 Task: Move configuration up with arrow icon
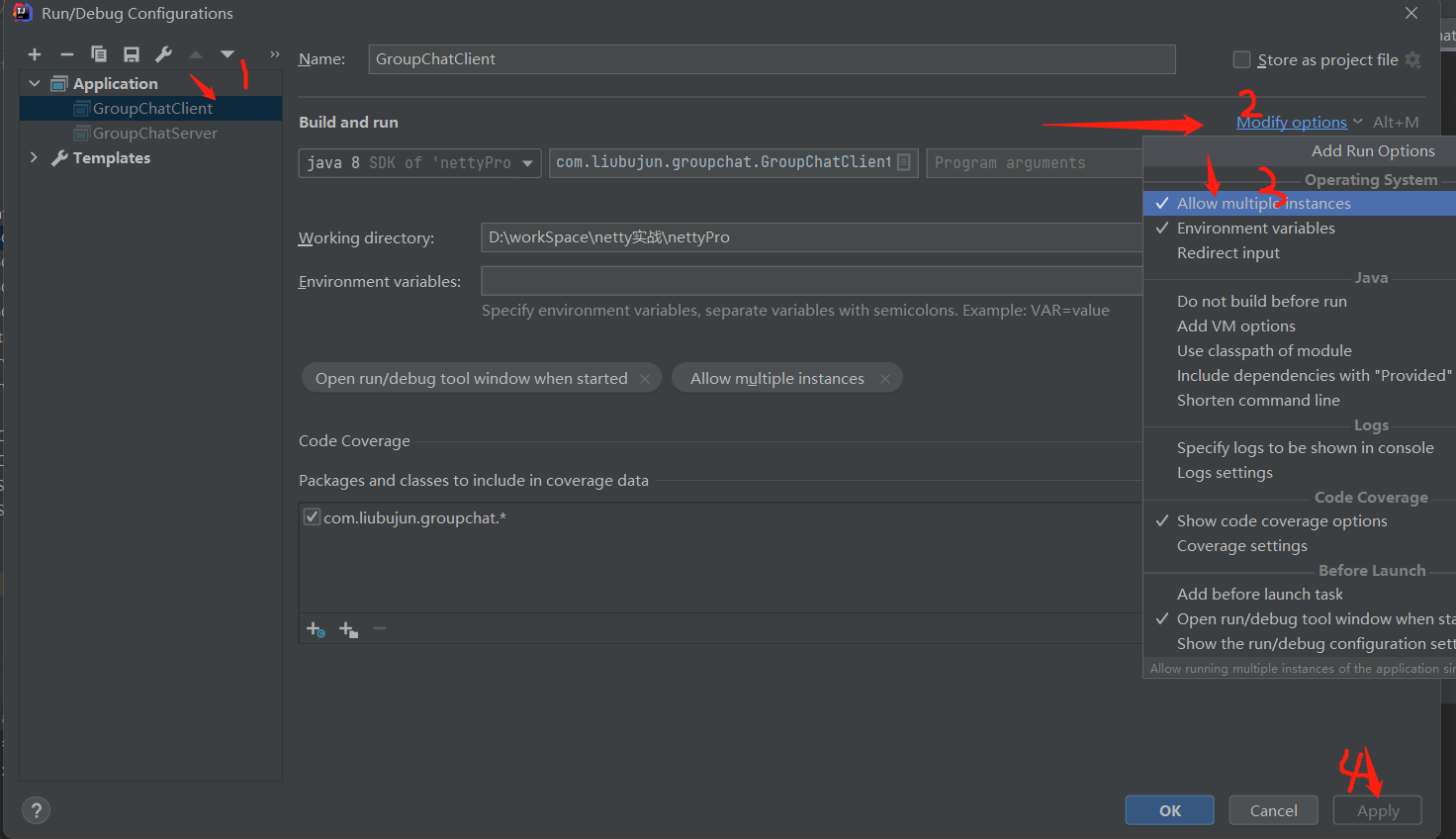196,54
